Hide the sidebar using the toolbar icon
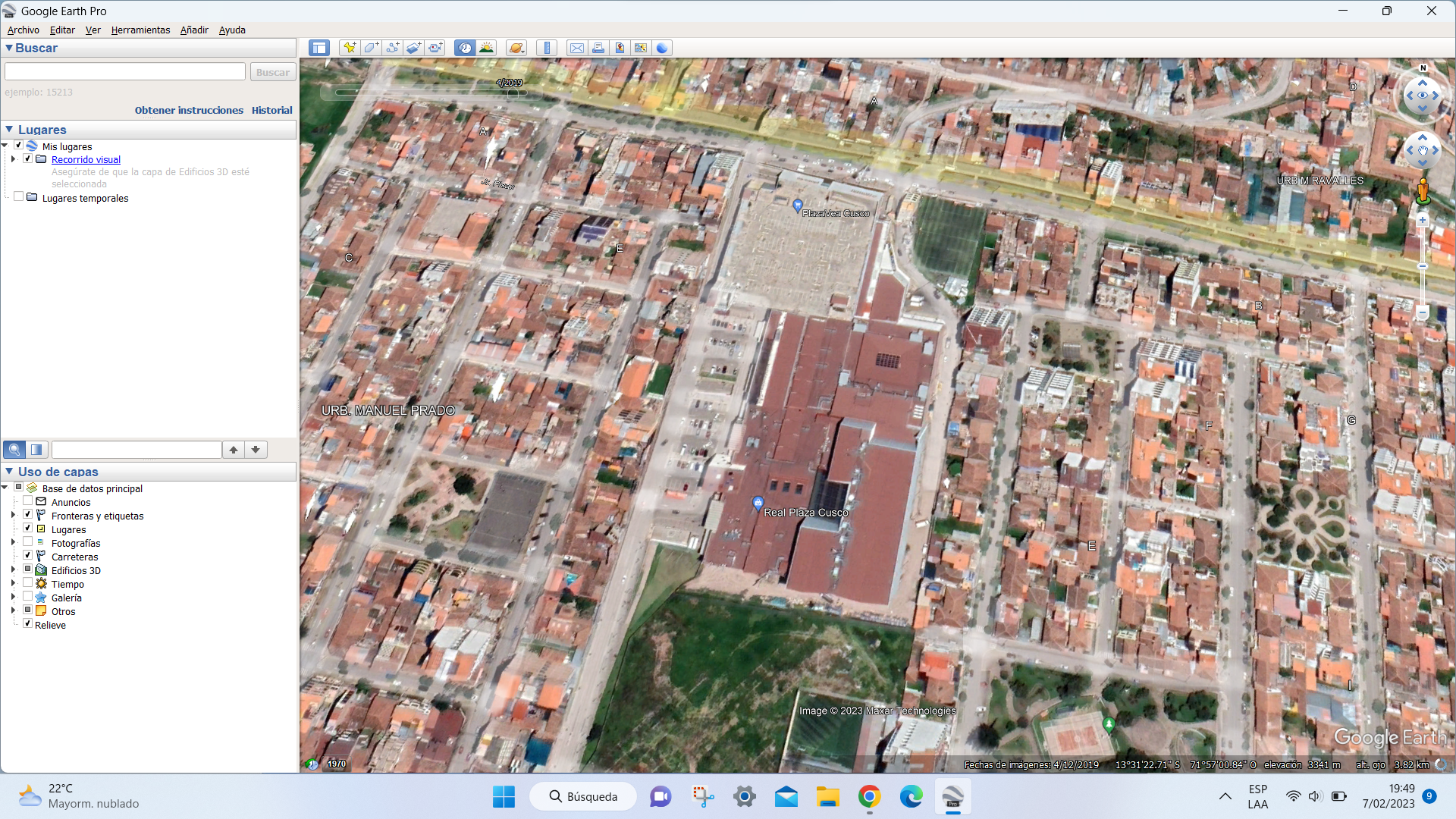 coord(319,48)
